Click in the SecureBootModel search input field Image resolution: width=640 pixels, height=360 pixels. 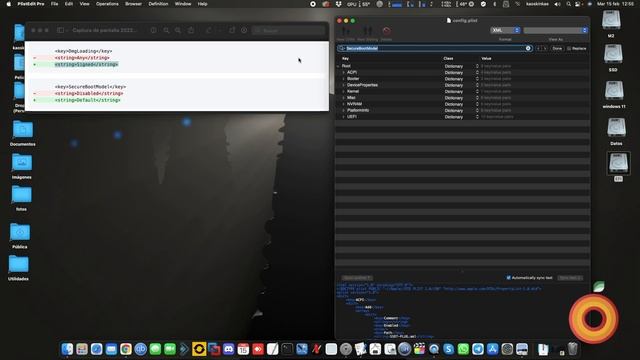pos(435,48)
